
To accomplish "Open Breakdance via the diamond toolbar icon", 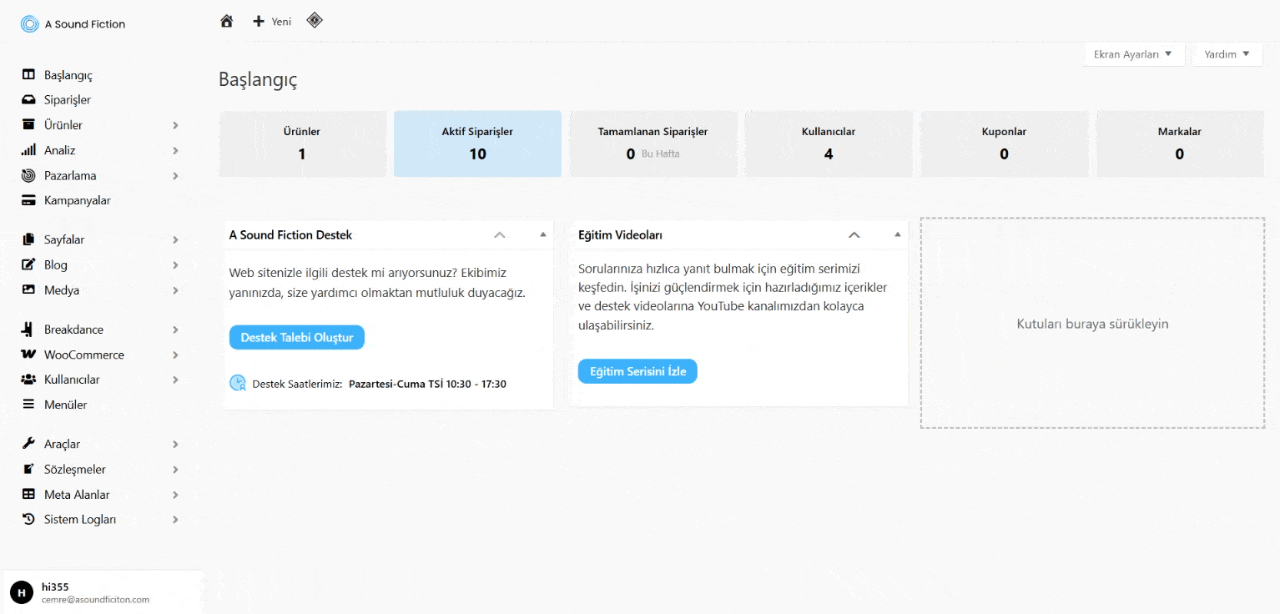I will click(x=314, y=20).
